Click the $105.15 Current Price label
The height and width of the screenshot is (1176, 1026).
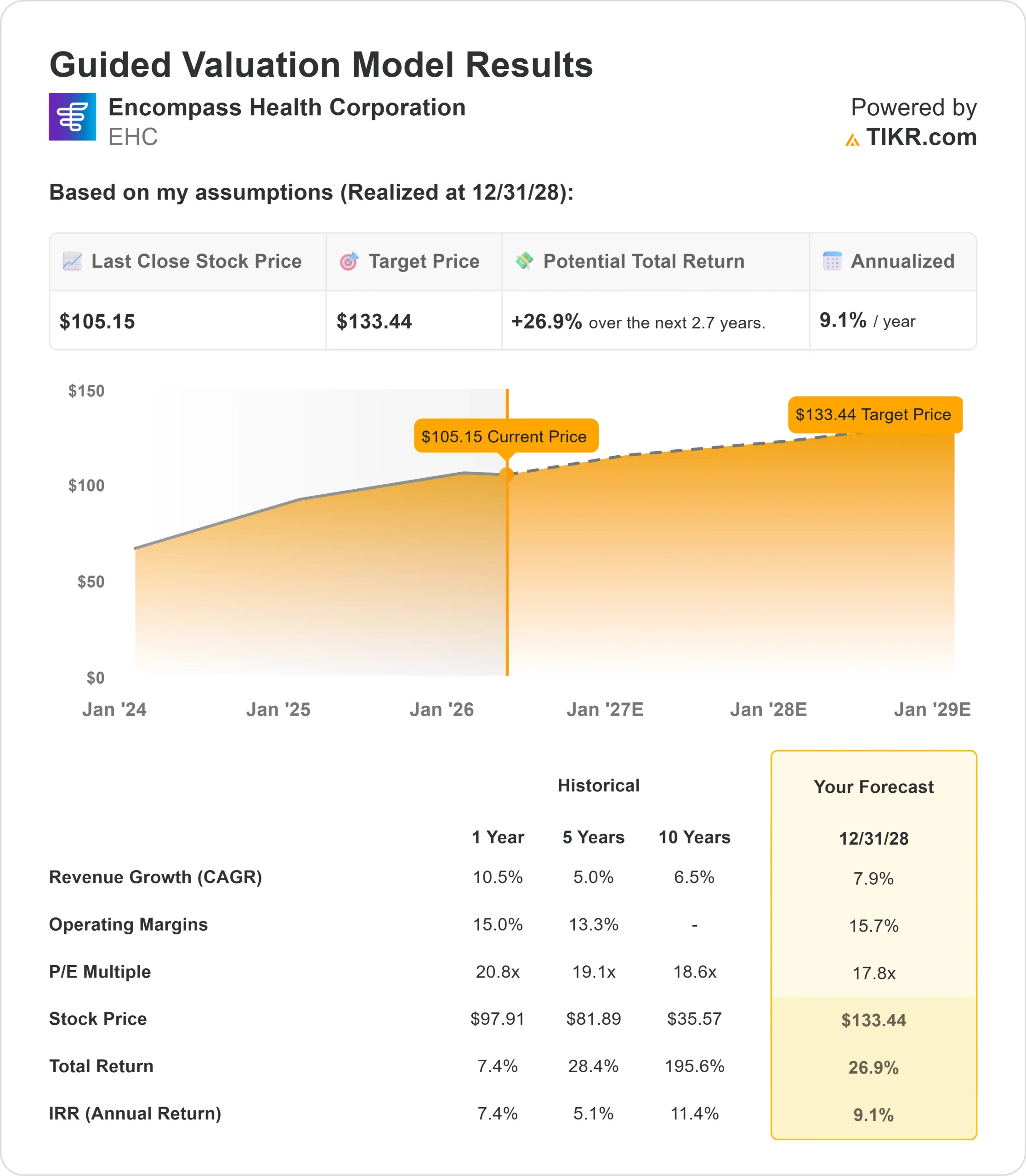coord(505,436)
